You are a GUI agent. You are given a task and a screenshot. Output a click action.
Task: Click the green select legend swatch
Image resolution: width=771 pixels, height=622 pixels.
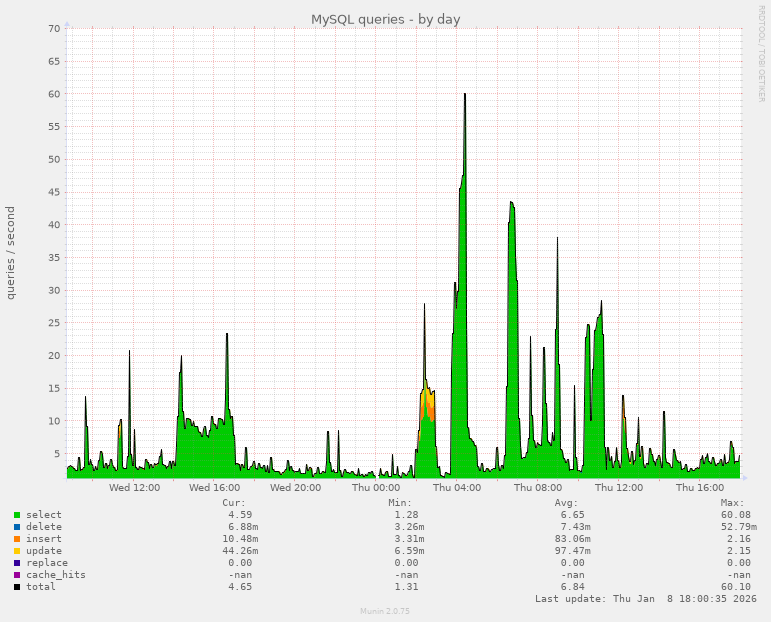[17, 515]
